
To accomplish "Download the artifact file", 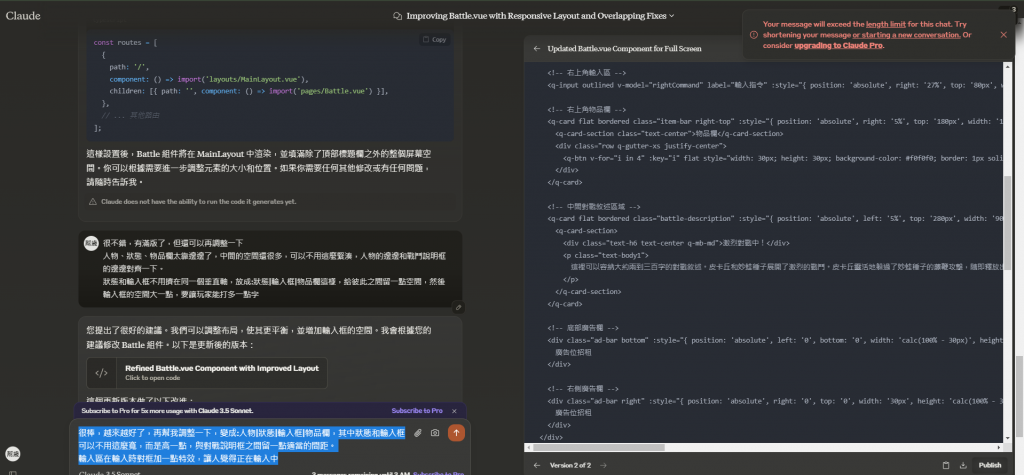I will (963, 465).
